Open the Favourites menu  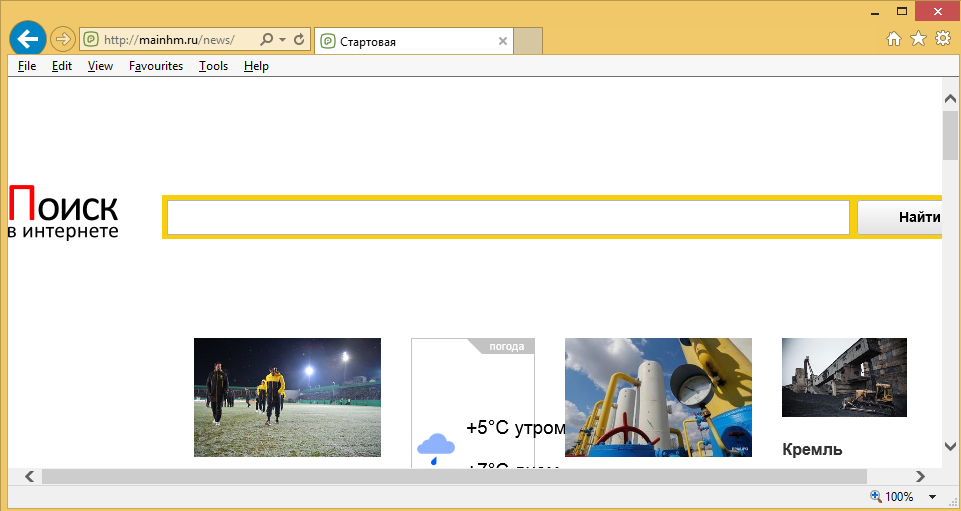tap(155, 66)
